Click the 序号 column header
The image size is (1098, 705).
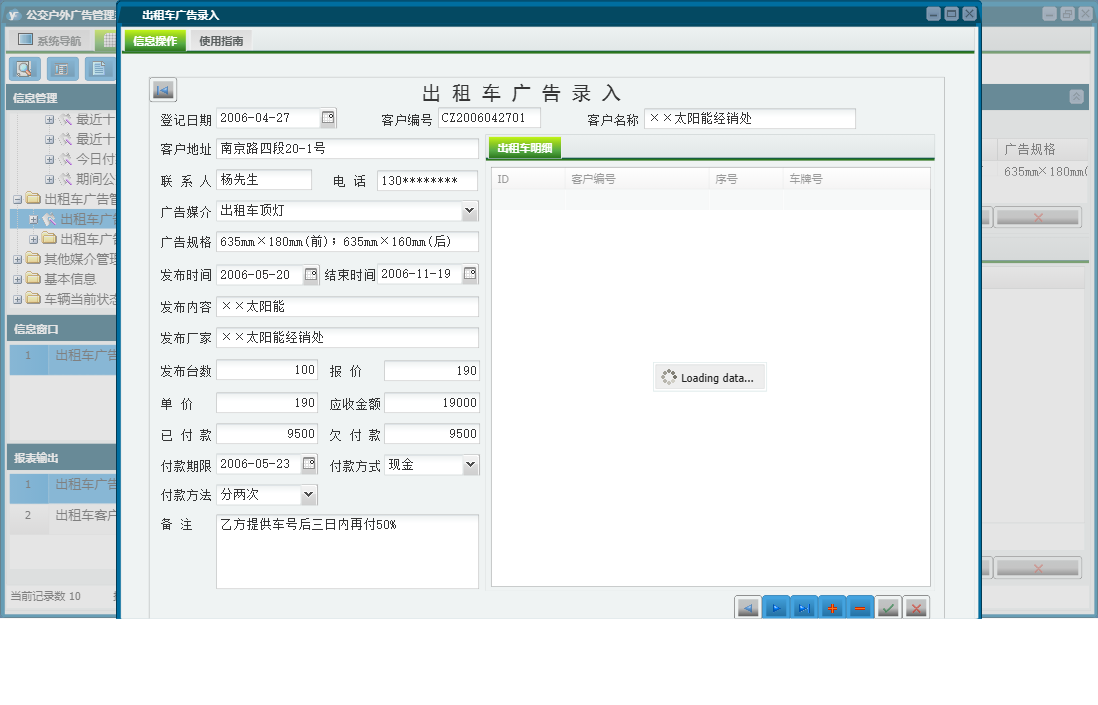[746, 179]
